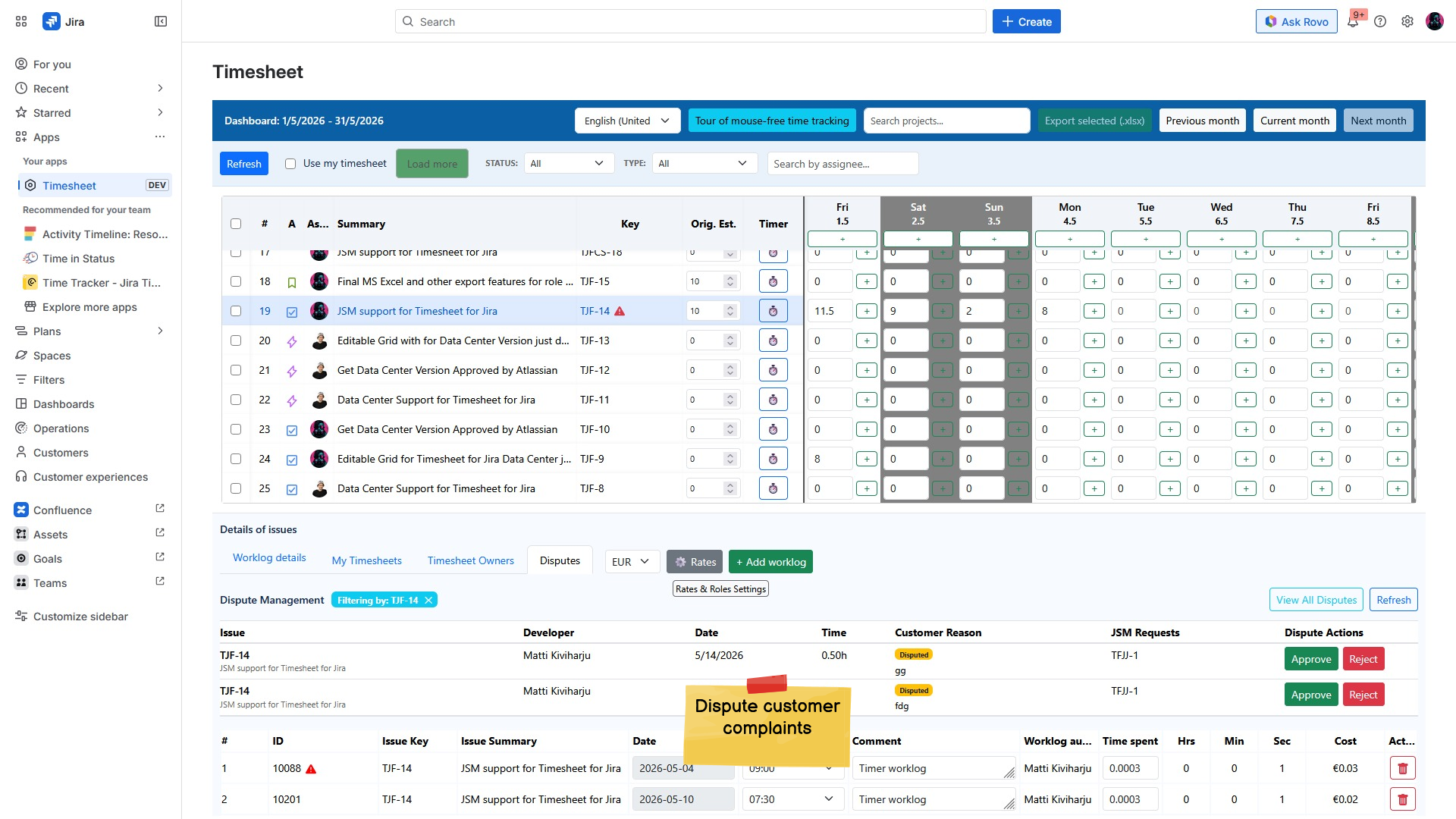This screenshot has height=819, width=1456.
Task: Open Dashboards in the sidebar
Action: 64,404
